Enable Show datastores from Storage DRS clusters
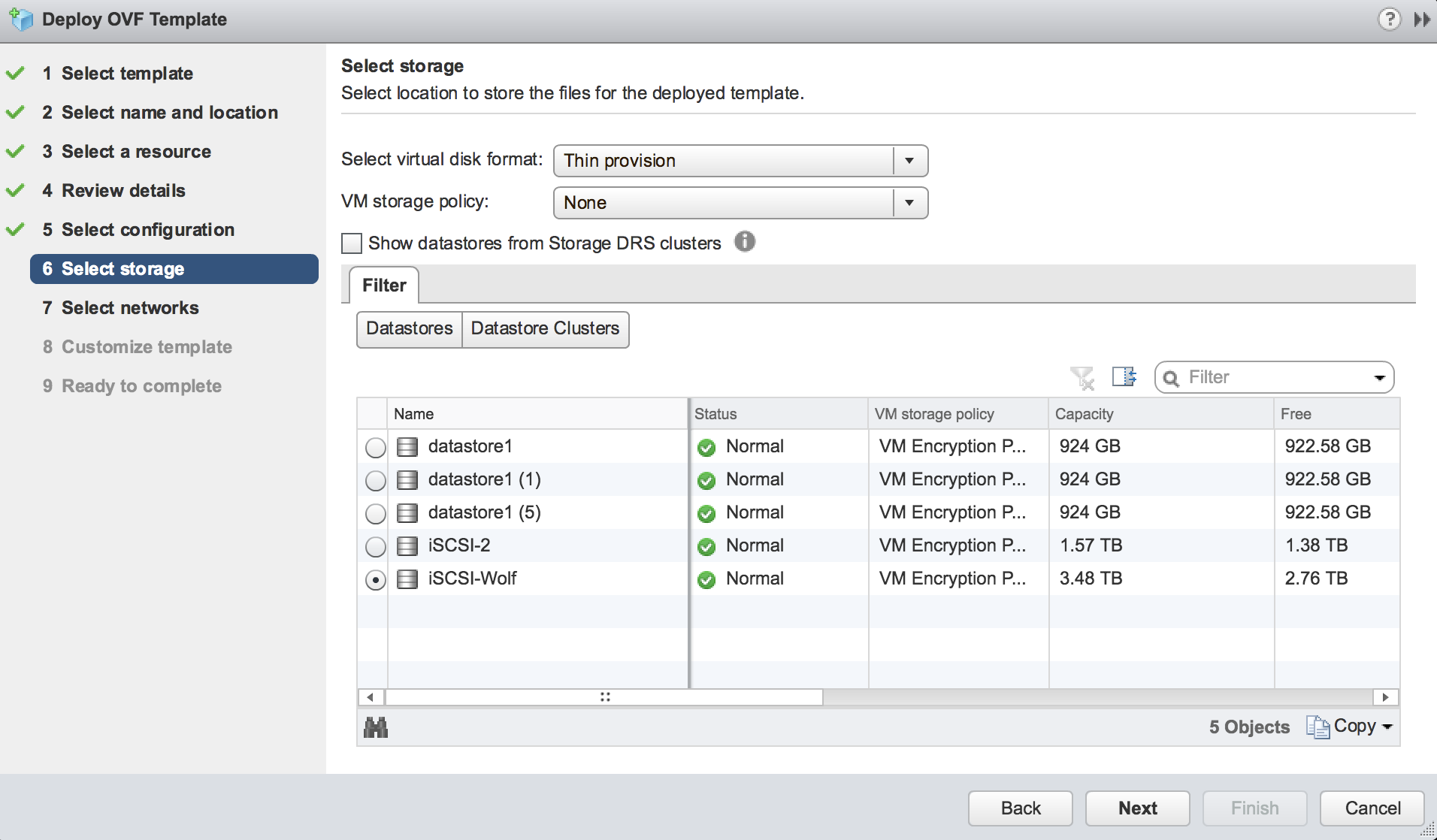The width and height of the screenshot is (1437, 840). [352, 243]
